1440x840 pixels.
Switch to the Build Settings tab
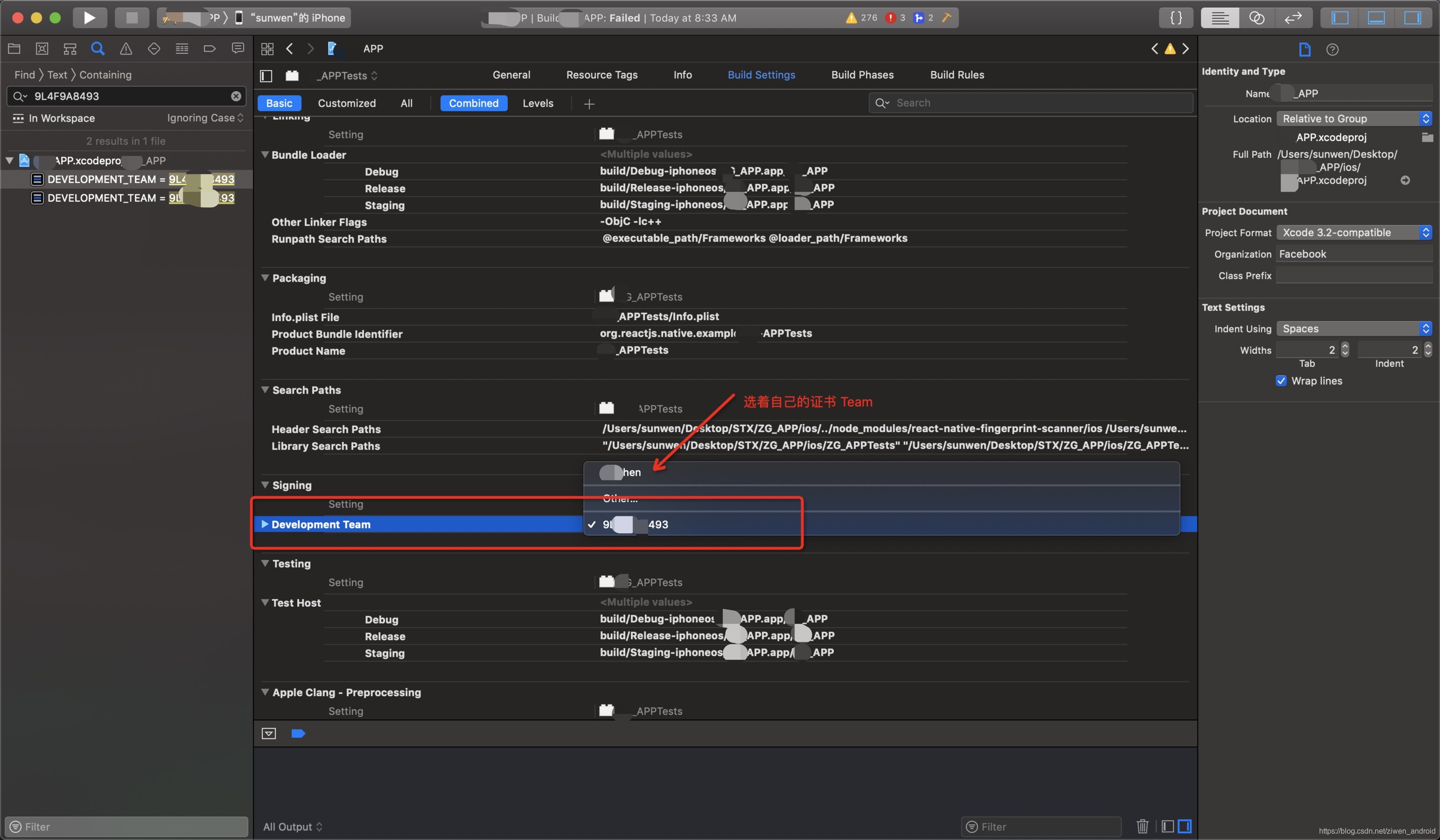[x=761, y=75]
